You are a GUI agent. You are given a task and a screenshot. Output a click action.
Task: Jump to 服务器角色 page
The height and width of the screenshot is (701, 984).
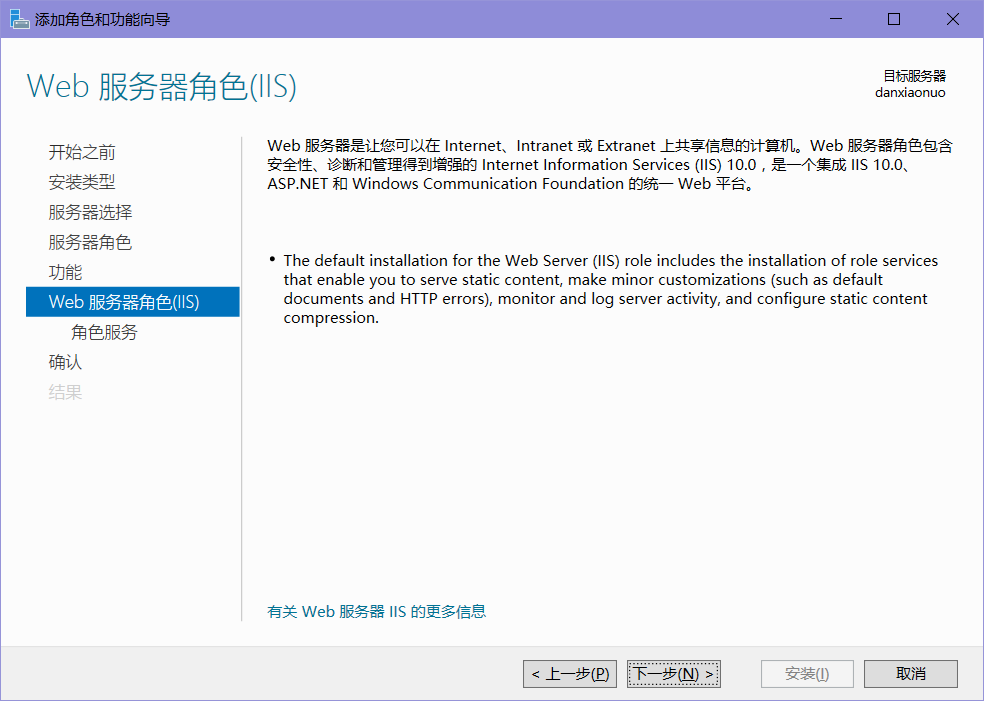click(x=90, y=242)
